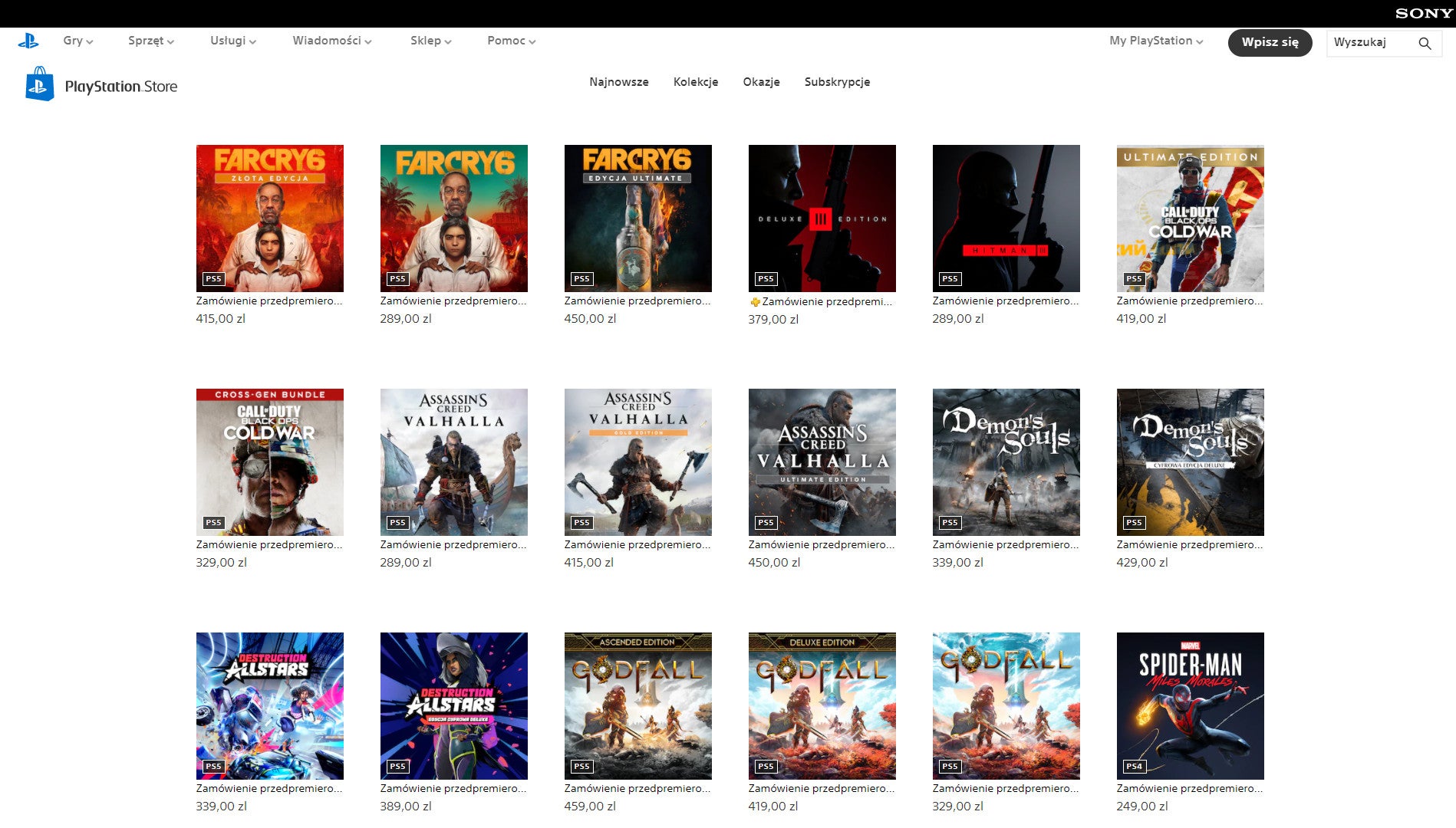Open the Wiadomości dropdown

[x=332, y=41]
